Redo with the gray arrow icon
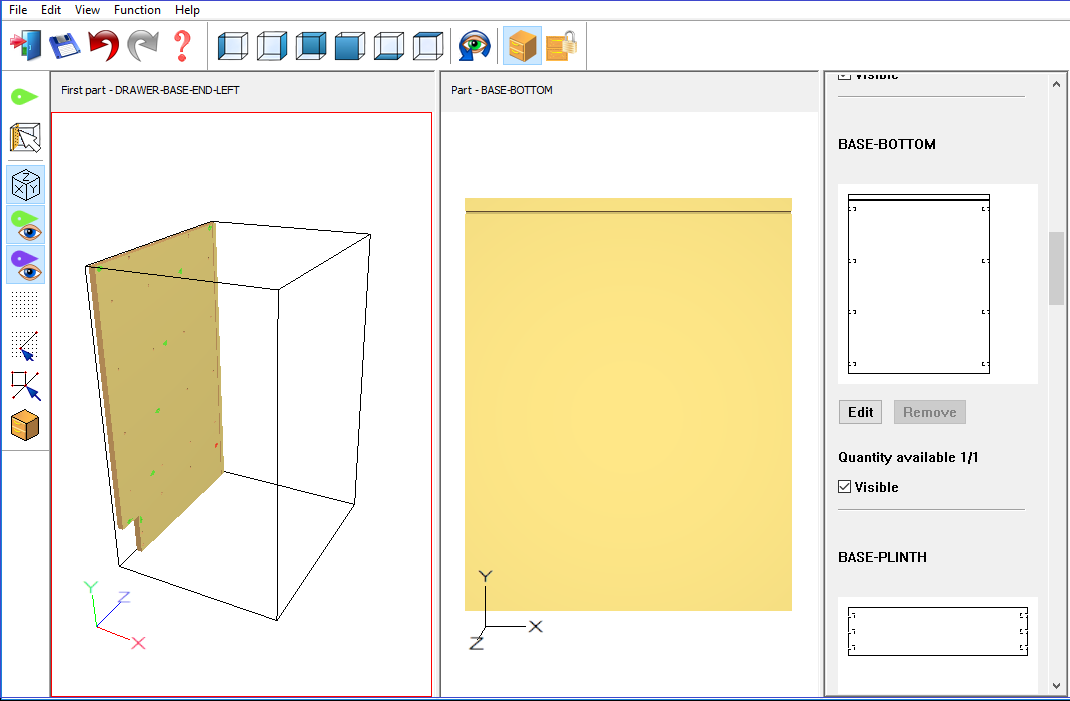 [143, 45]
